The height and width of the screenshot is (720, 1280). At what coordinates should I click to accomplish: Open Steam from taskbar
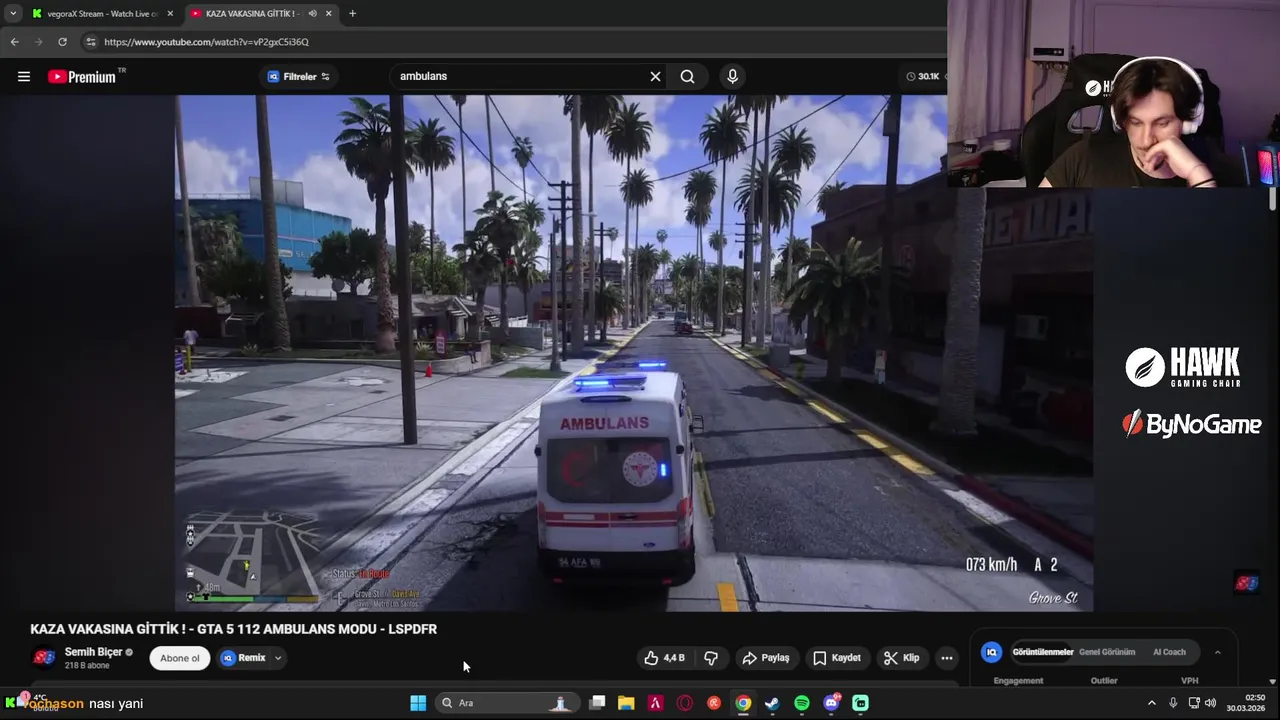[x=772, y=703]
